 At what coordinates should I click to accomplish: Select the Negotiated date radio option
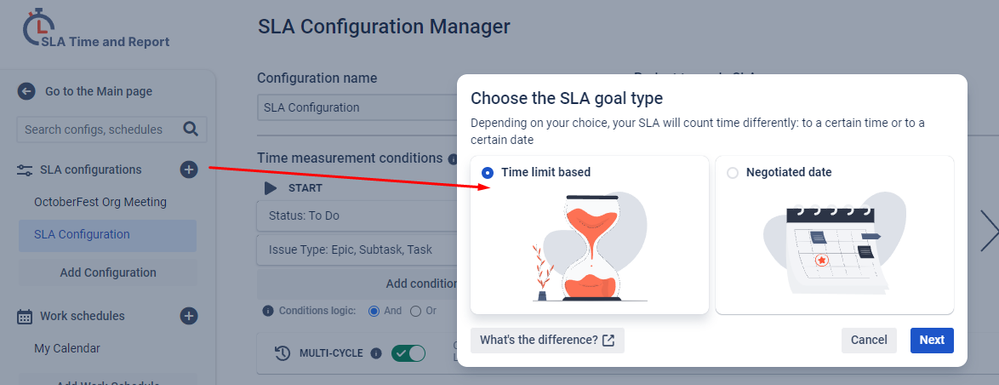point(733,173)
